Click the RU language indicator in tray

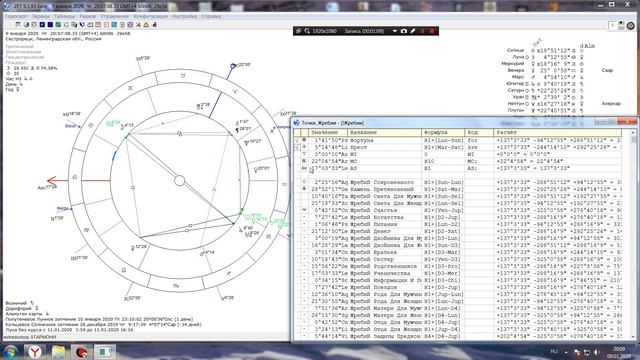pos(554,351)
